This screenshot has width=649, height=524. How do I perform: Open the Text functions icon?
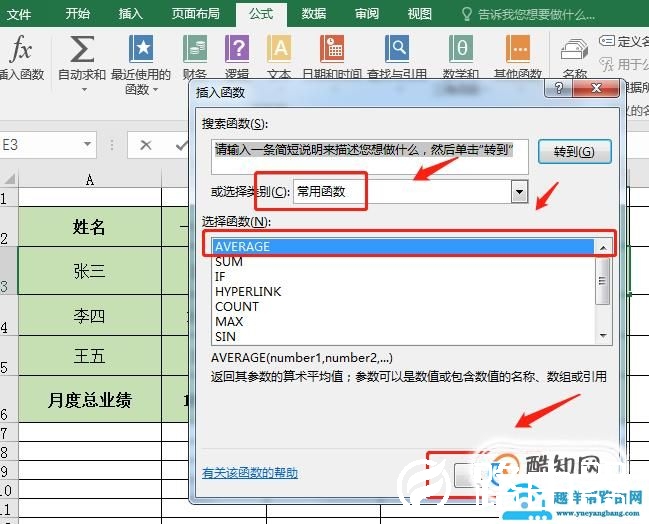click(x=279, y=48)
